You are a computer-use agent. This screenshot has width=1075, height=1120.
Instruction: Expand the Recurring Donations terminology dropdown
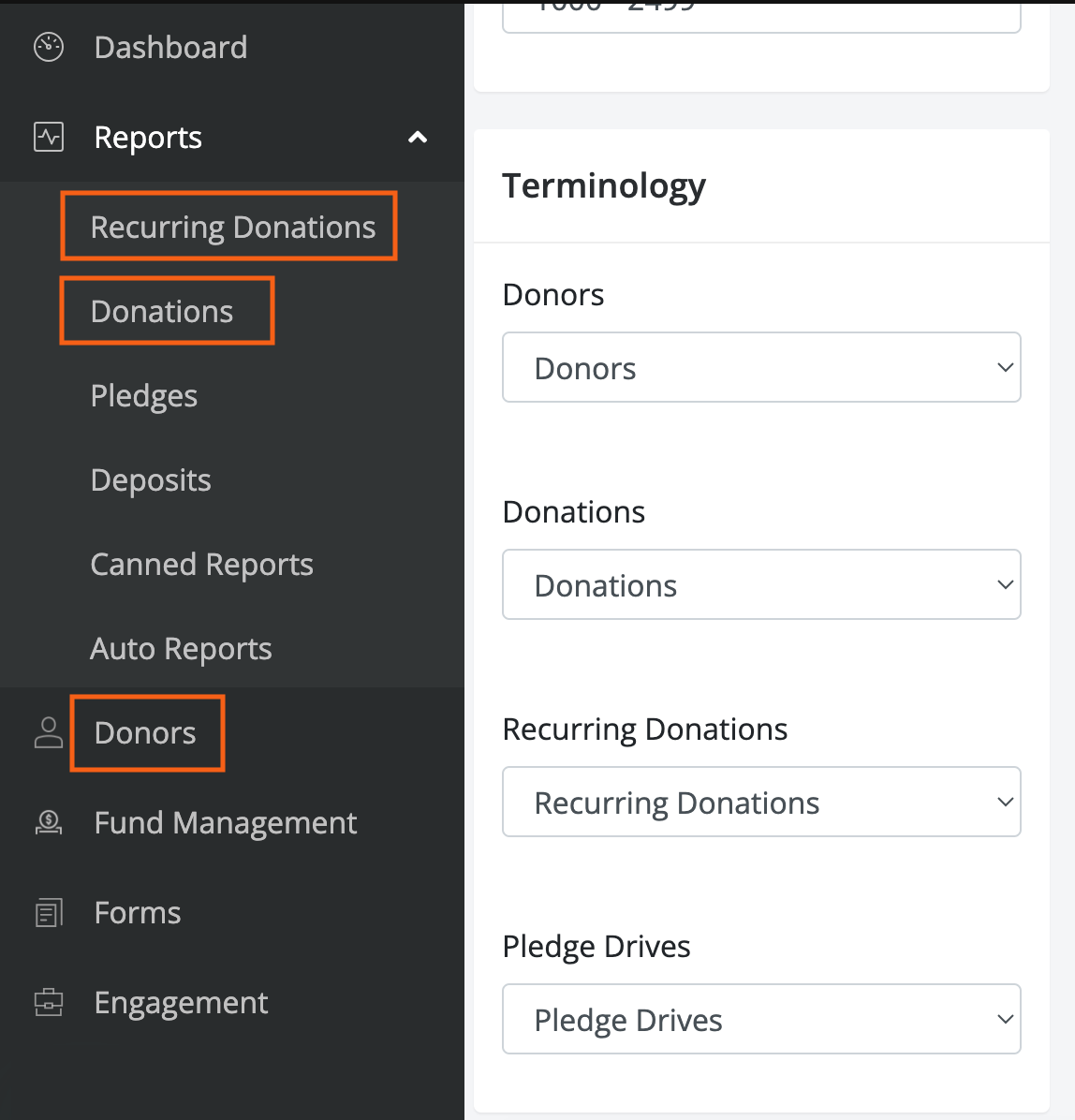point(761,803)
